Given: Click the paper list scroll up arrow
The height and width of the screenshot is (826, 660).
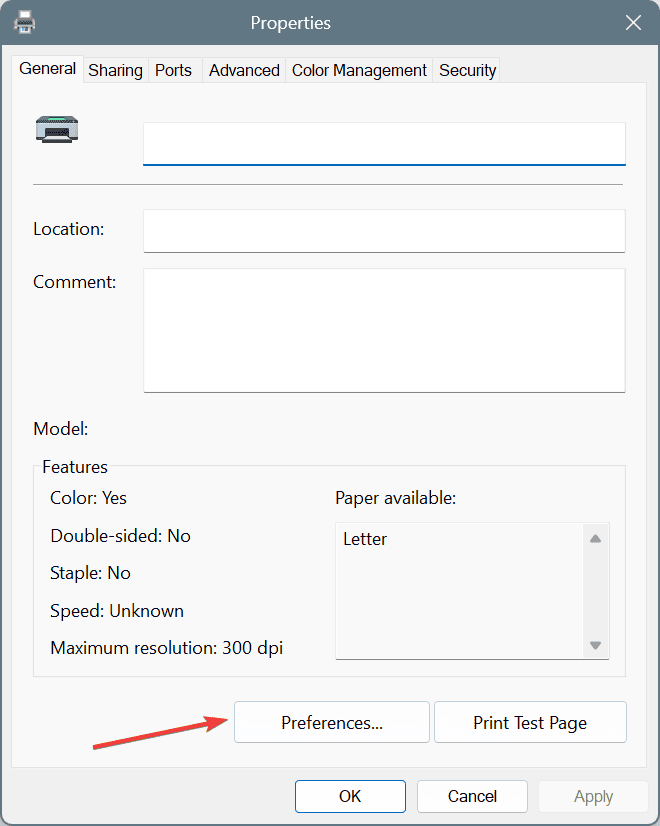Looking at the screenshot, I should pyautogui.click(x=596, y=538).
